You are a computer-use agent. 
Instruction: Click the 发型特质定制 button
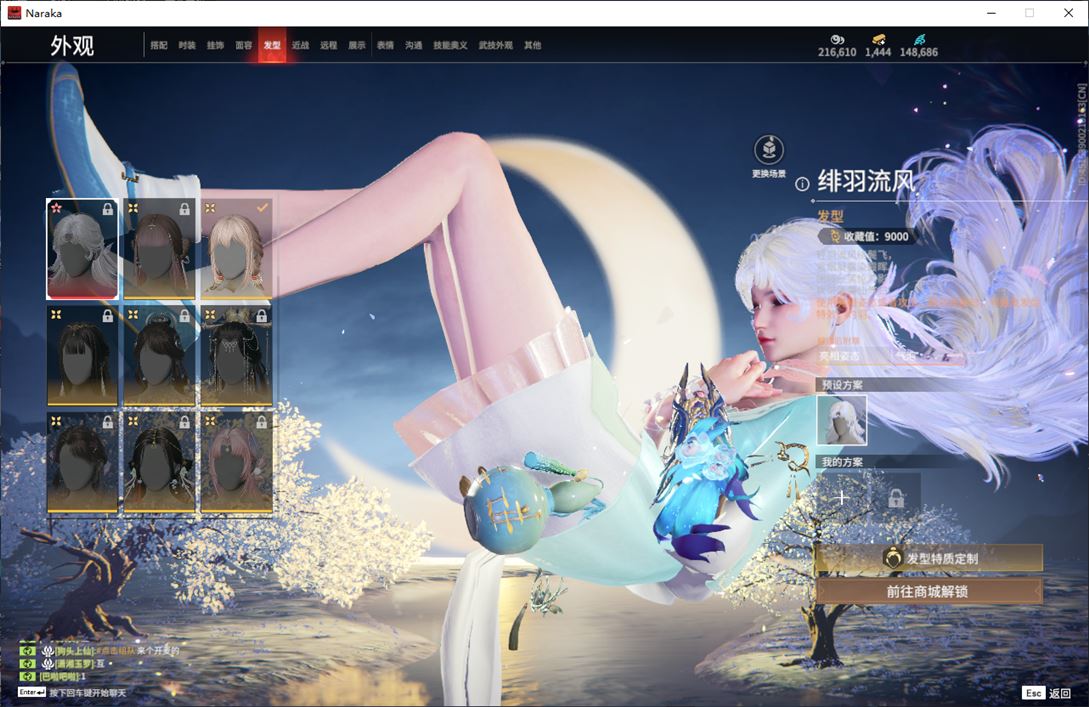pyautogui.click(x=929, y=558)
